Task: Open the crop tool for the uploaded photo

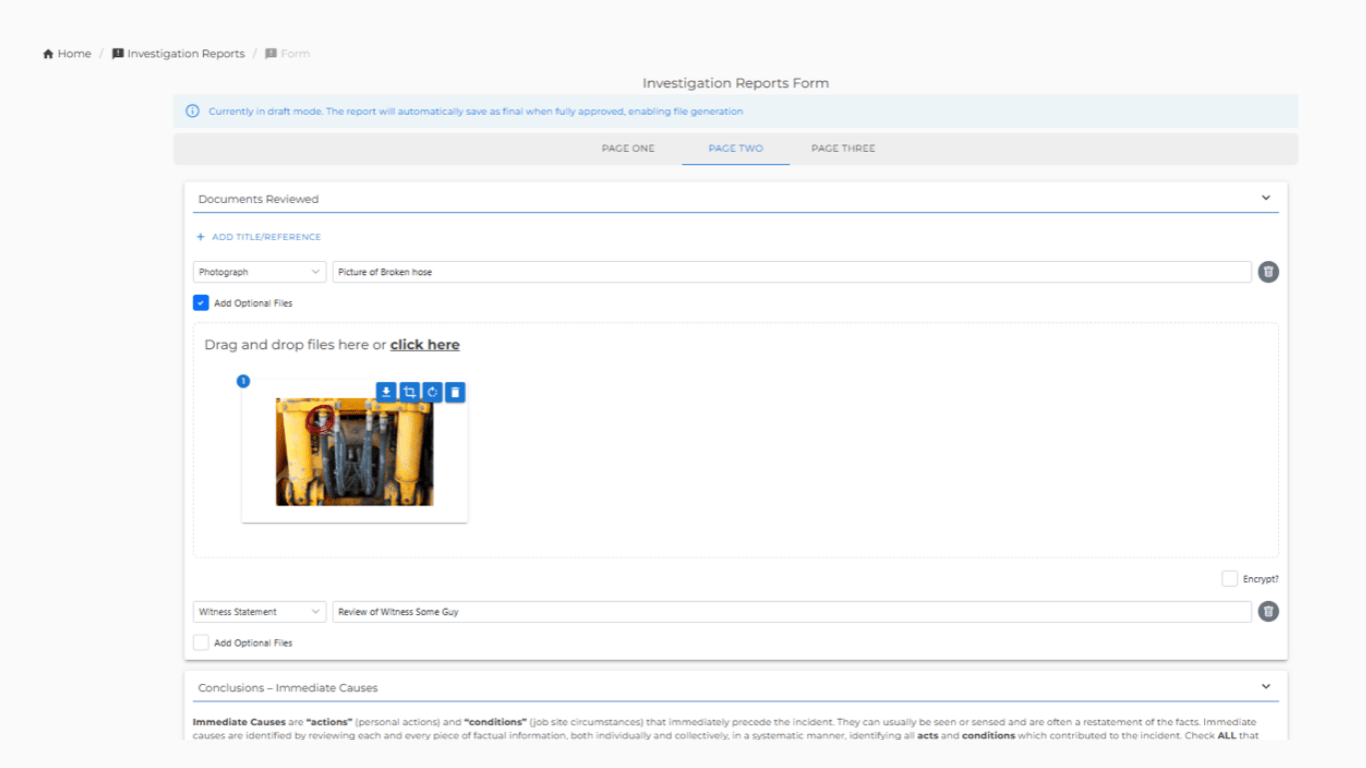Action: click(410, 392)
